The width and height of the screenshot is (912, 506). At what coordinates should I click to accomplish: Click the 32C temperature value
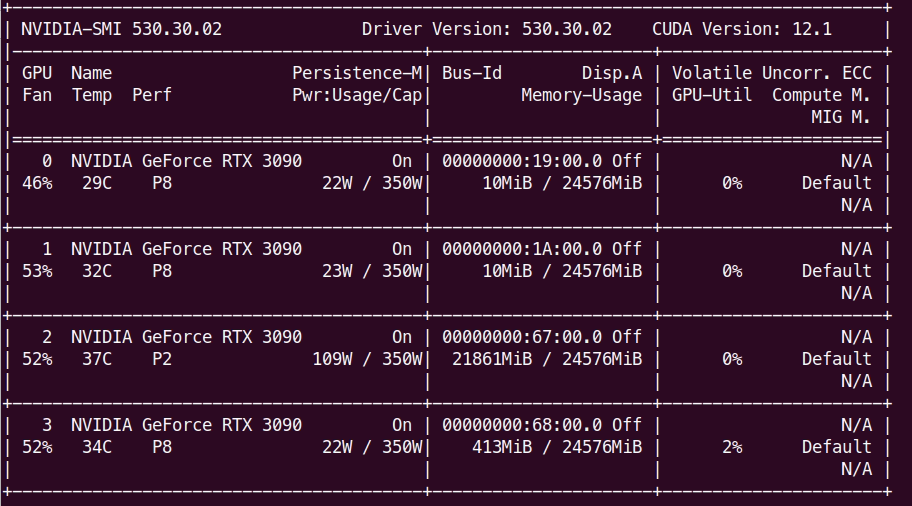97,271
